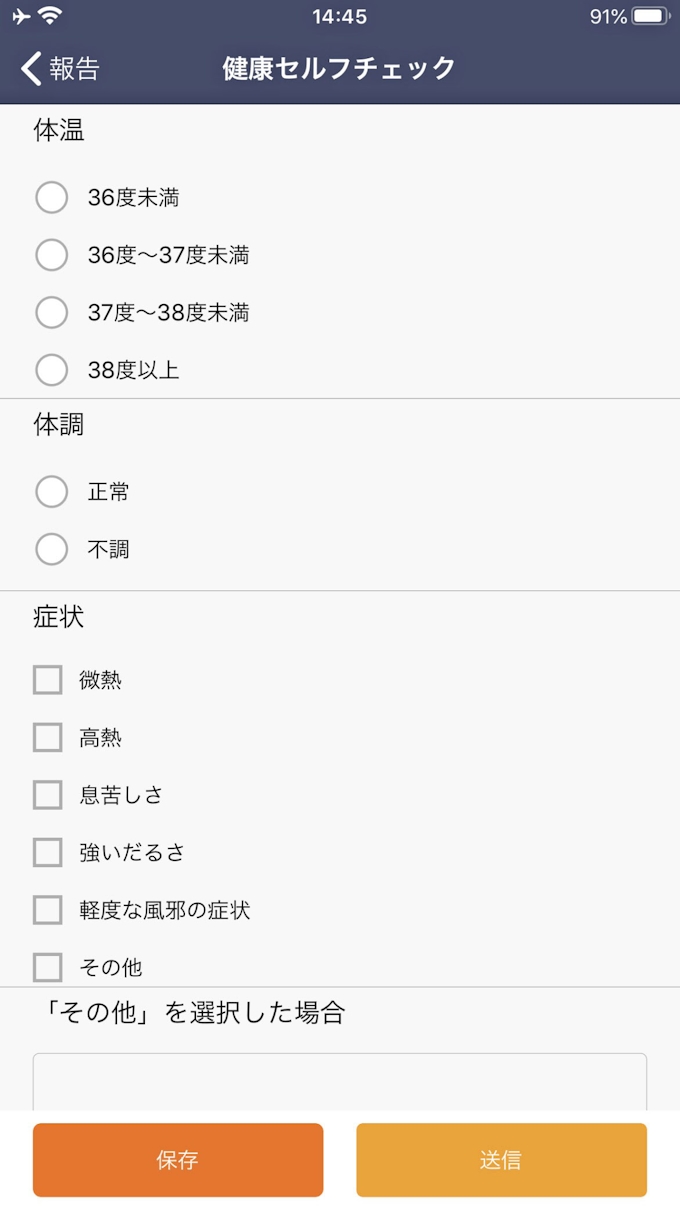
Task: Enable the 息苦しさ symptom checkbox
Action: (48, 795)
